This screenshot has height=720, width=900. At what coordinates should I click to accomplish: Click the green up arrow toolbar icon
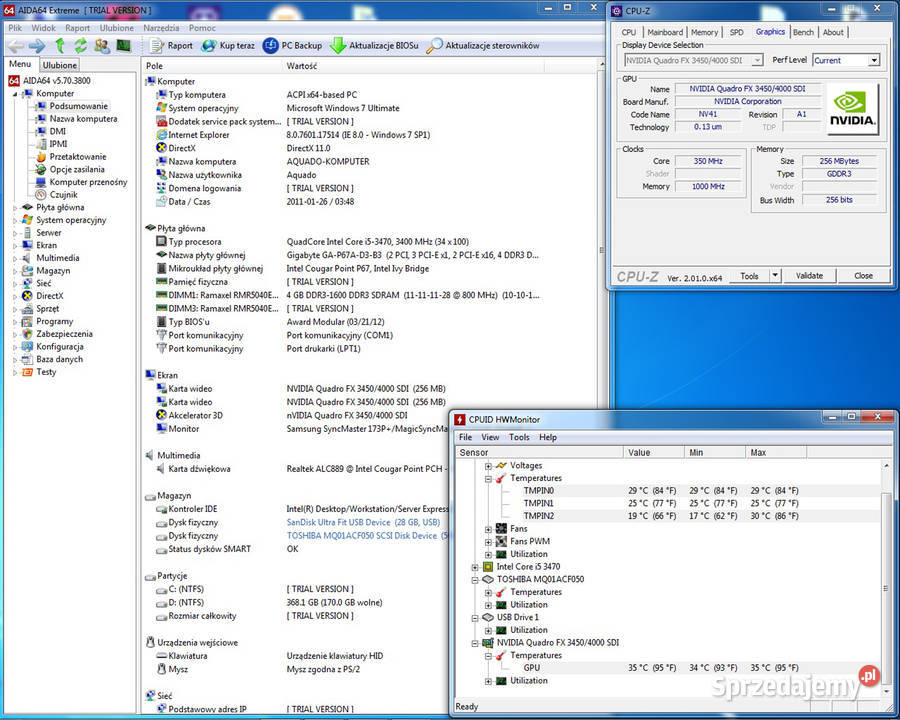(x=60, y=45)
